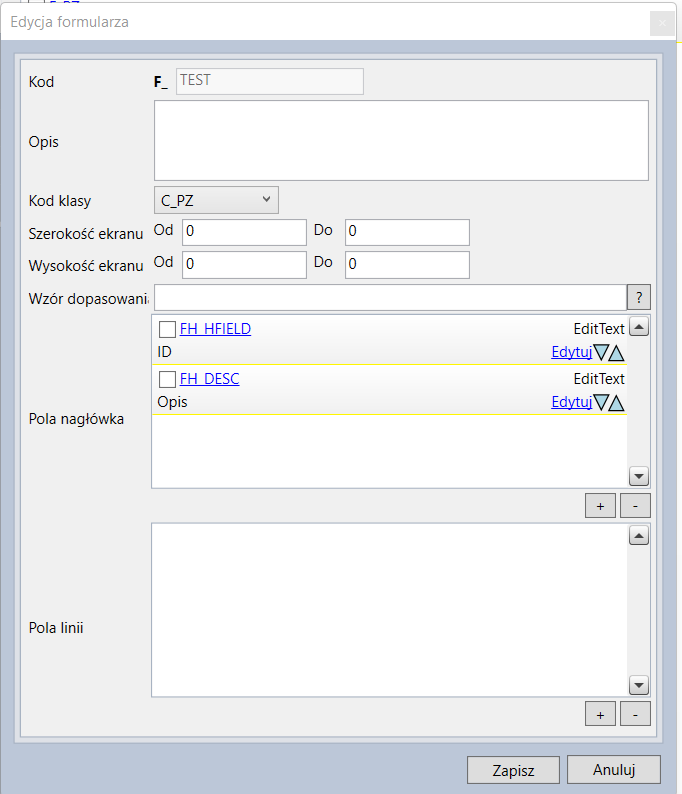
Task: Open the FH_DESC field link
Action: point(210,379)
